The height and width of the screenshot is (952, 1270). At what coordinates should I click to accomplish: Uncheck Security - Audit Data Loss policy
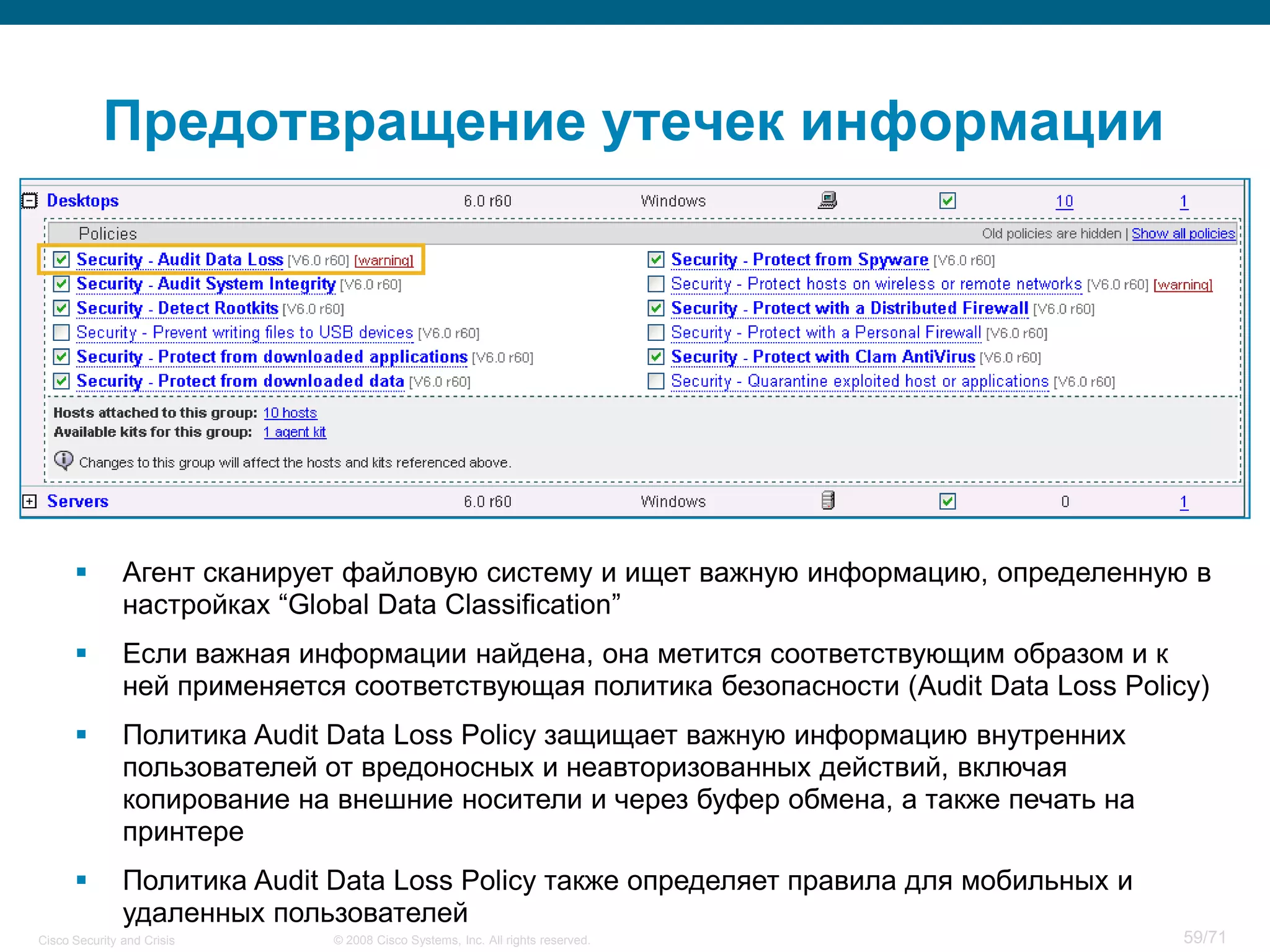(x=61, y=260)
